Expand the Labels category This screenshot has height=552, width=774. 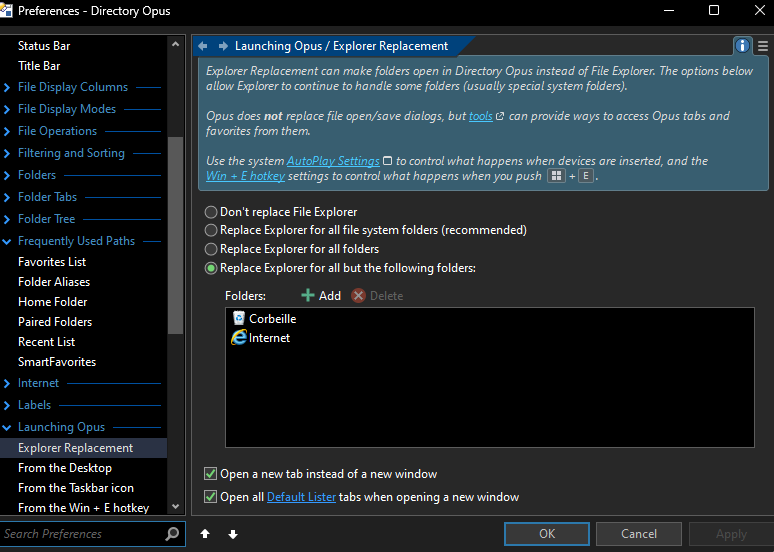7,405
